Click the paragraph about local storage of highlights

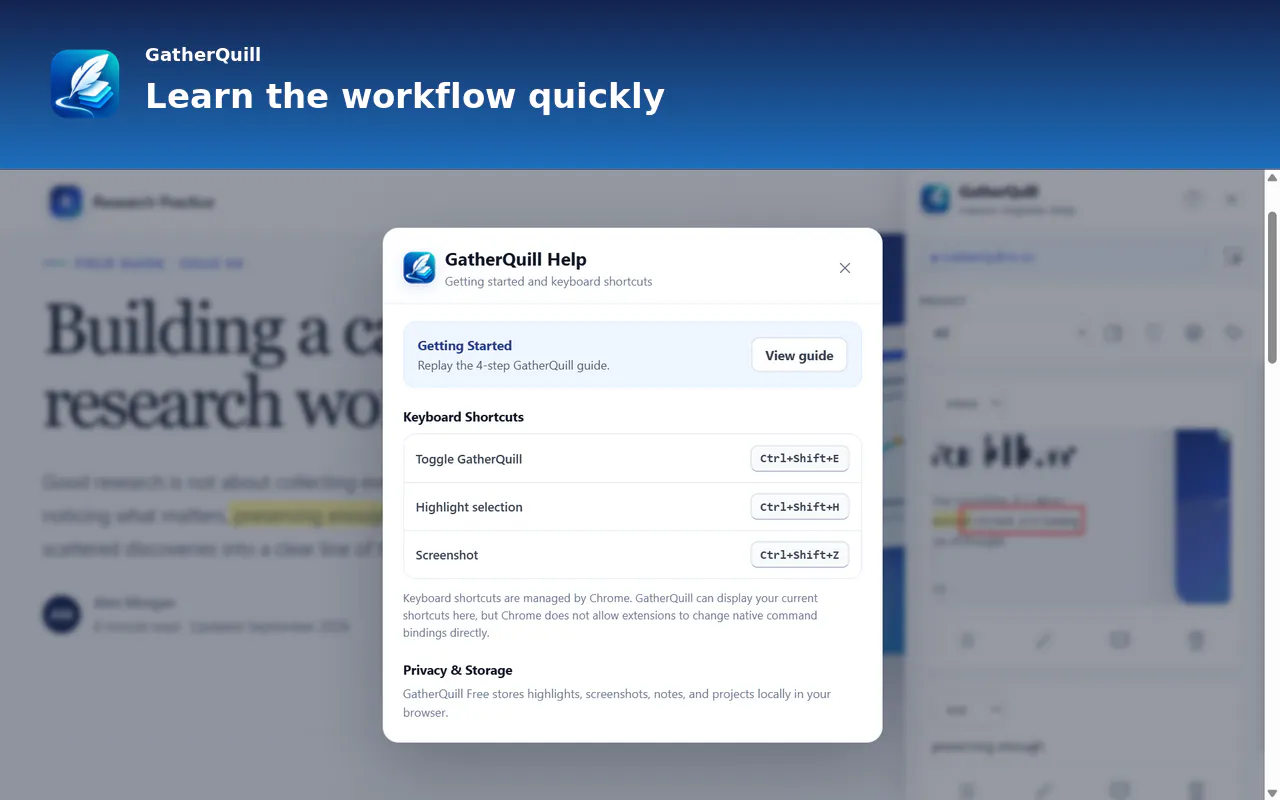tap(617, 703)
